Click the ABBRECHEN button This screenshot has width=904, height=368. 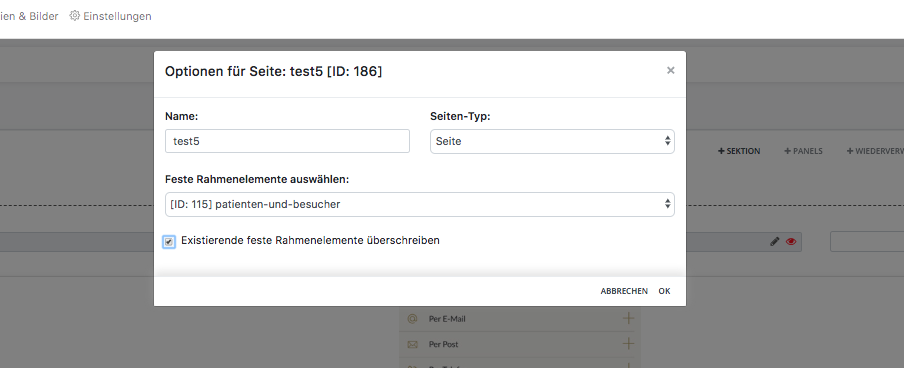[624, 291]
